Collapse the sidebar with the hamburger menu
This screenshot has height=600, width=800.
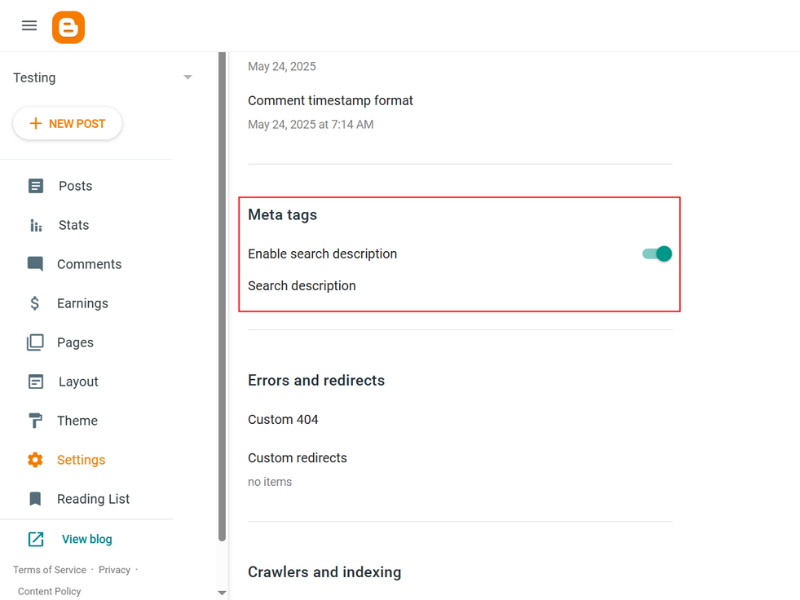coord(29,26)
